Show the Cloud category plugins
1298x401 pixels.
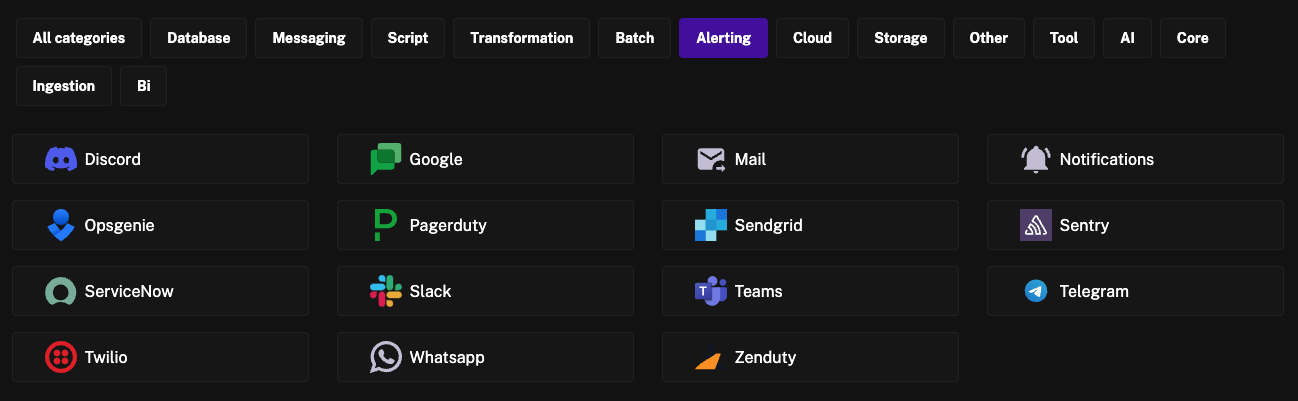(x=812, y=38)
